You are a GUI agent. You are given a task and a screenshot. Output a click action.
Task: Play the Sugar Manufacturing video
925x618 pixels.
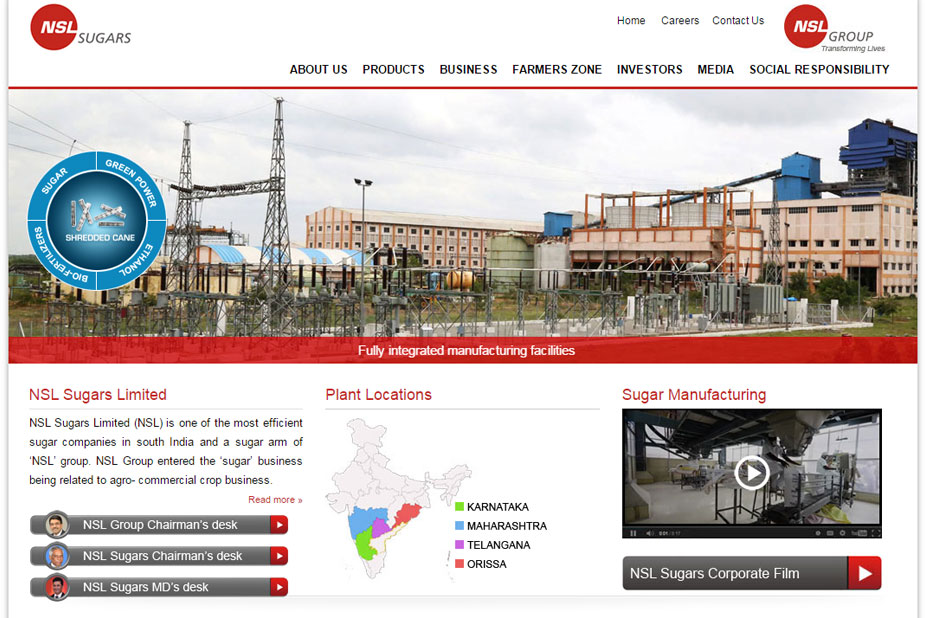click(752, 472)
